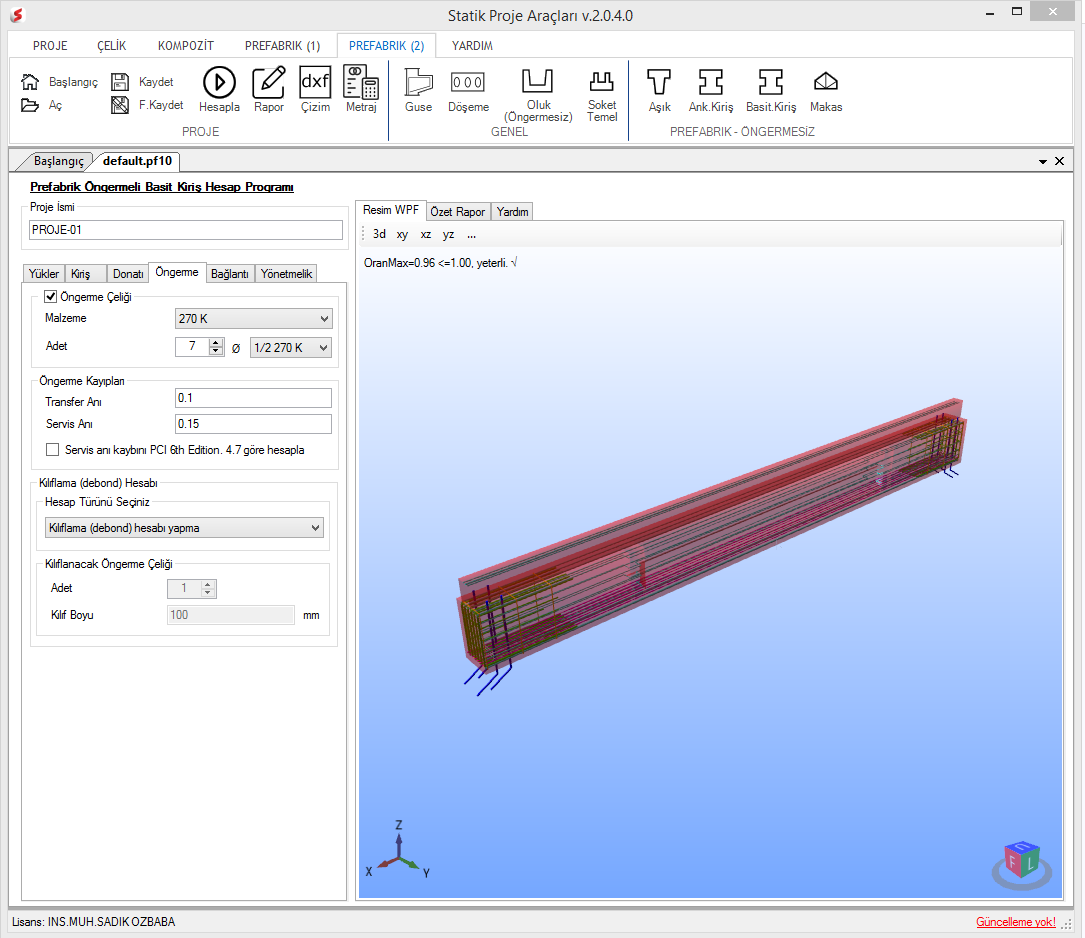Image resolution: width=1085 pixels, height=938 pixels.
Task: Click the Başlangıç home icon
Action: click(30, 82)
